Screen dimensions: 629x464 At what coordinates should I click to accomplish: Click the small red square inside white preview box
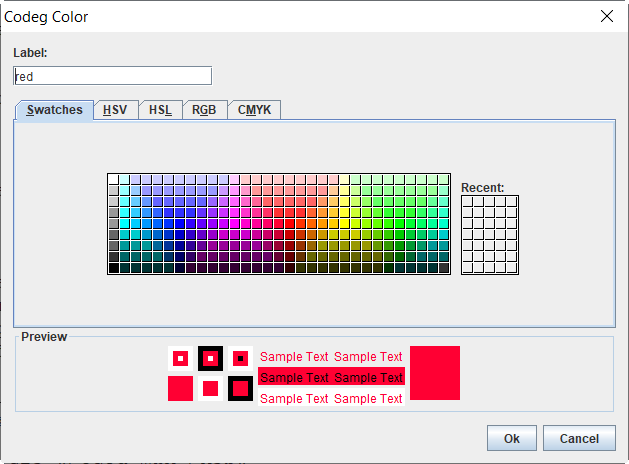[210, 388]
